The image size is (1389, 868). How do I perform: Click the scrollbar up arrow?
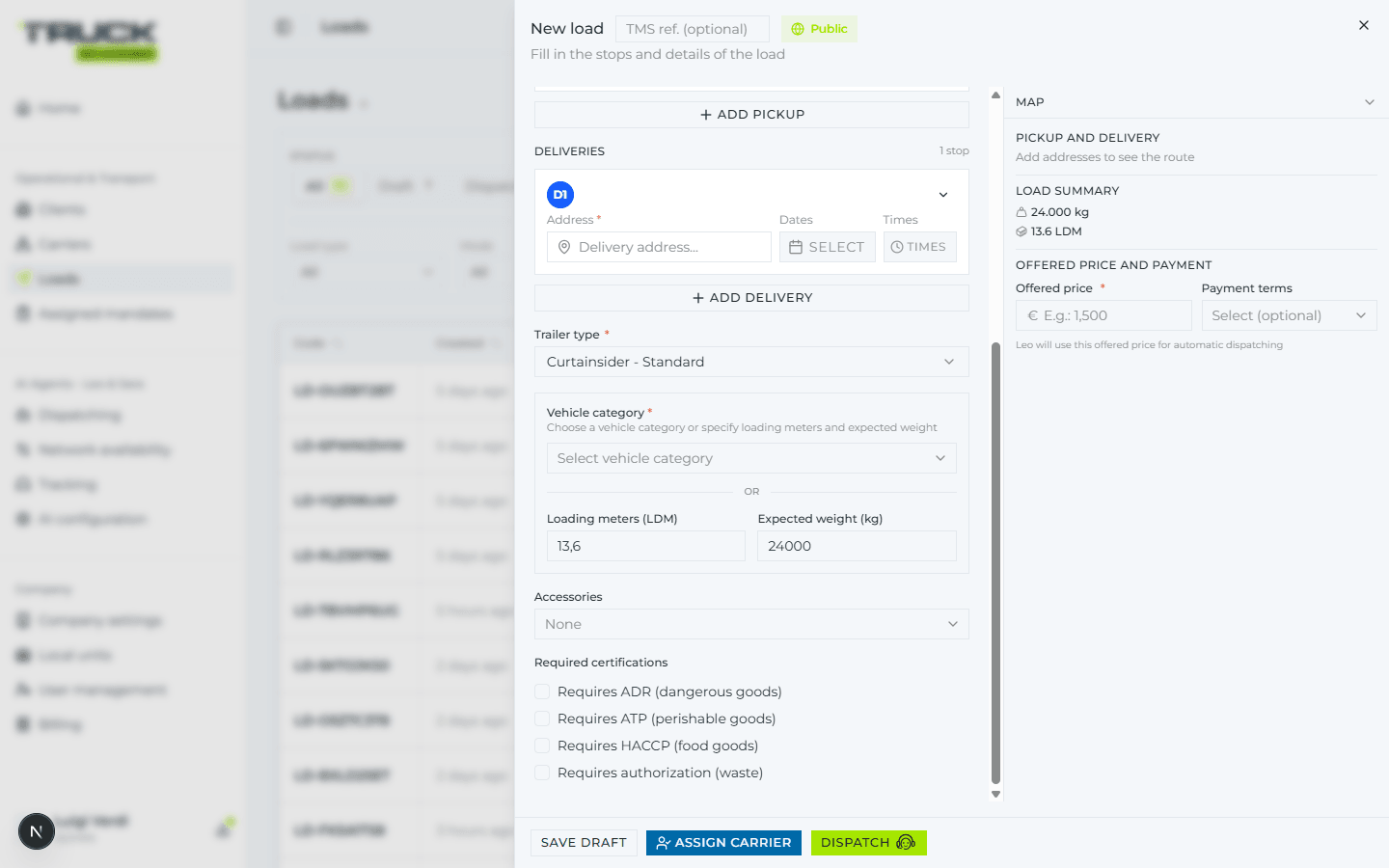995,95
